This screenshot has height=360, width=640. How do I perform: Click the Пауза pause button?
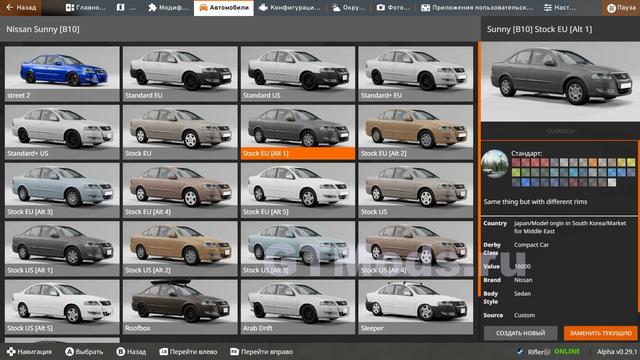pos(621,7)
